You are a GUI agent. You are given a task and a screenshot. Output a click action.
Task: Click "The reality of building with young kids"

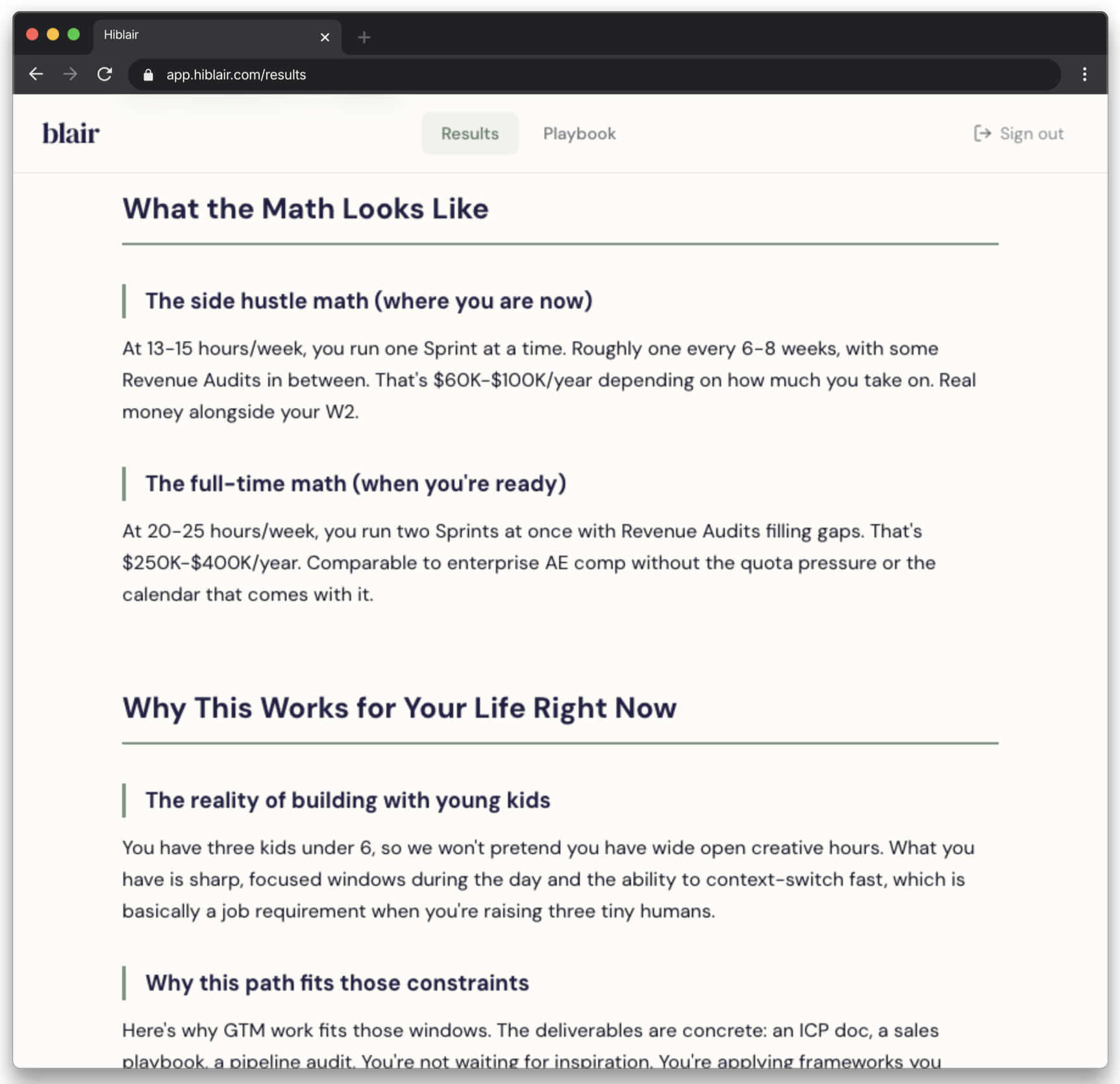[x=347, y=801]
